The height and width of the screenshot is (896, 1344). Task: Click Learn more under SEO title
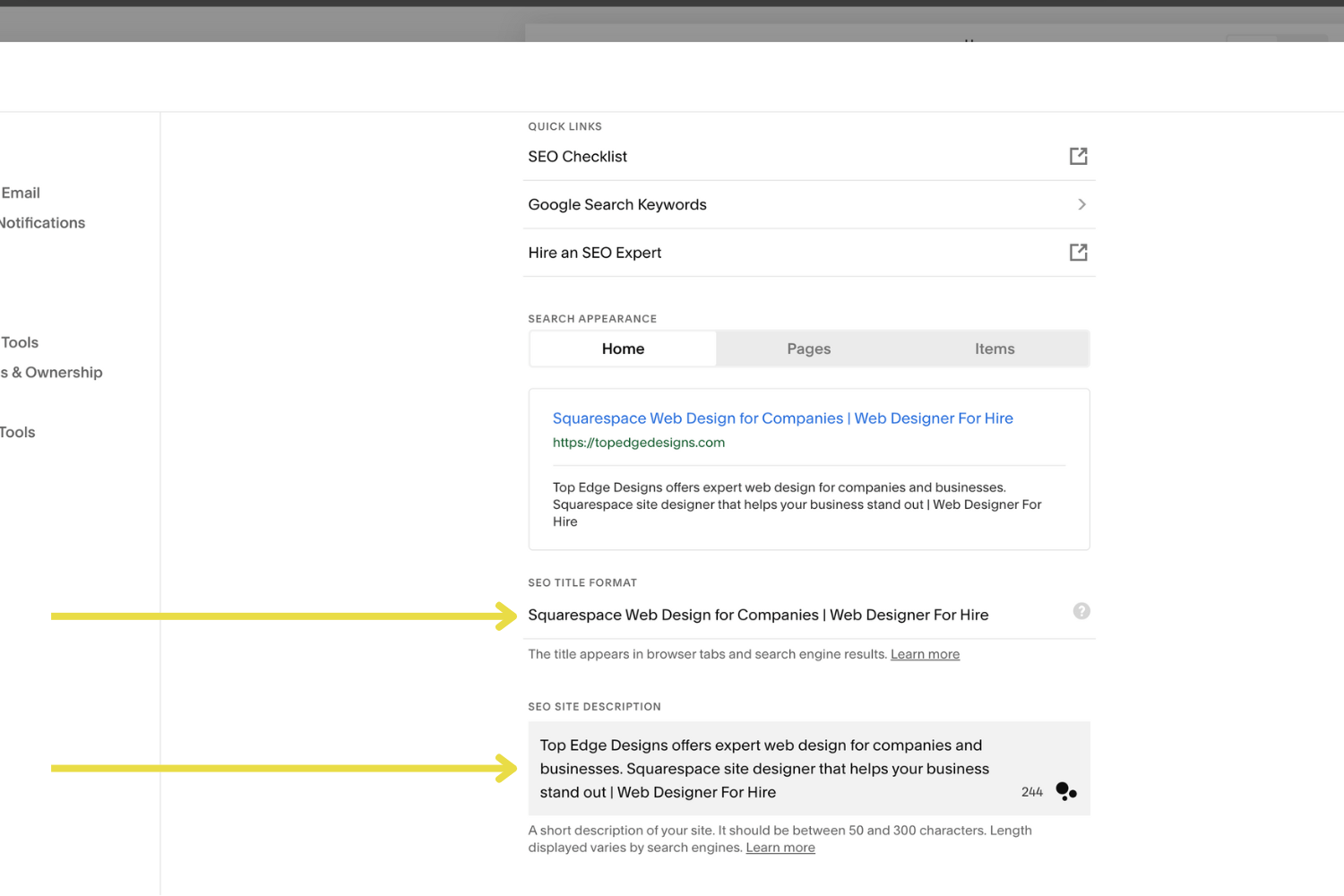(x=925, y=654)
